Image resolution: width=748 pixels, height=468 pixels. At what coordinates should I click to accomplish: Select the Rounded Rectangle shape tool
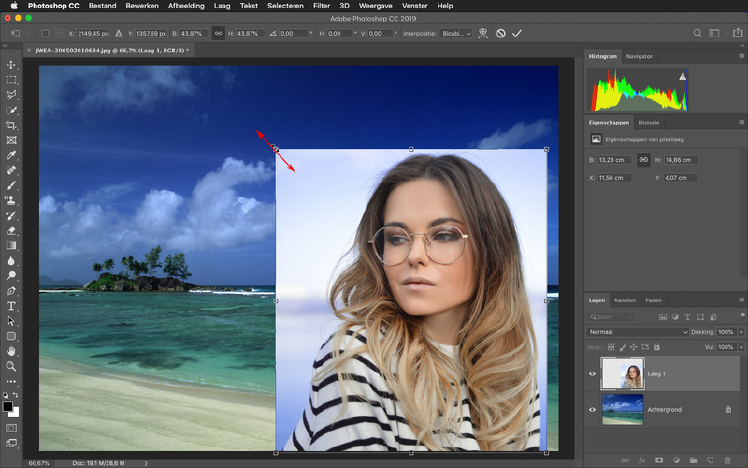11,336
